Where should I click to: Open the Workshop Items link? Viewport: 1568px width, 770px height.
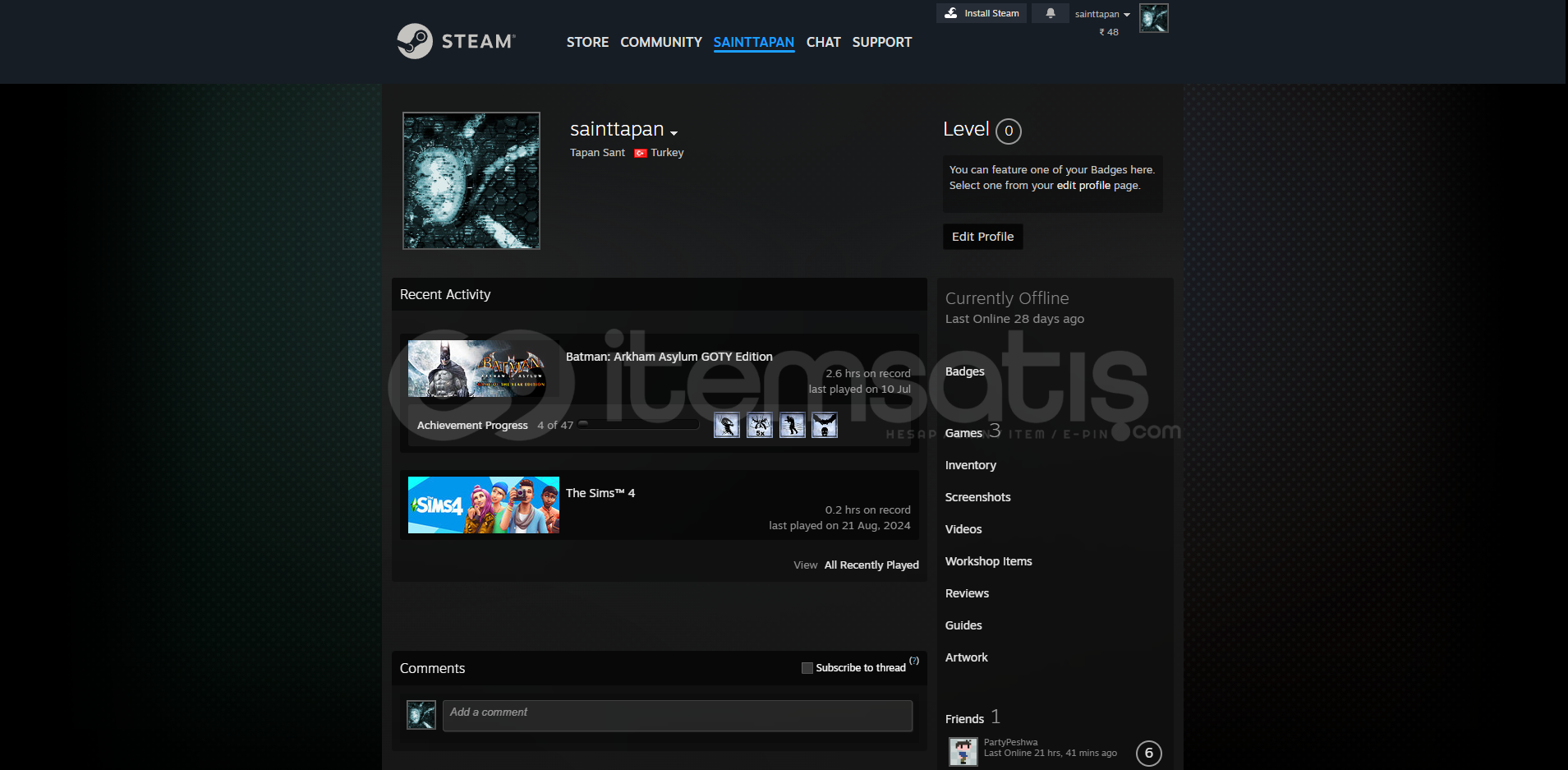[x=988, y=561]
